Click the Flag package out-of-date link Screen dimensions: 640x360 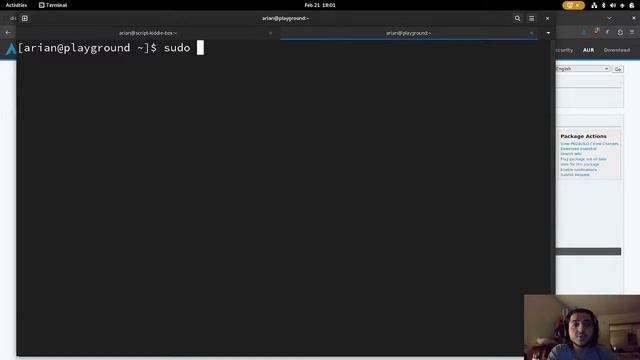[583, 159]
